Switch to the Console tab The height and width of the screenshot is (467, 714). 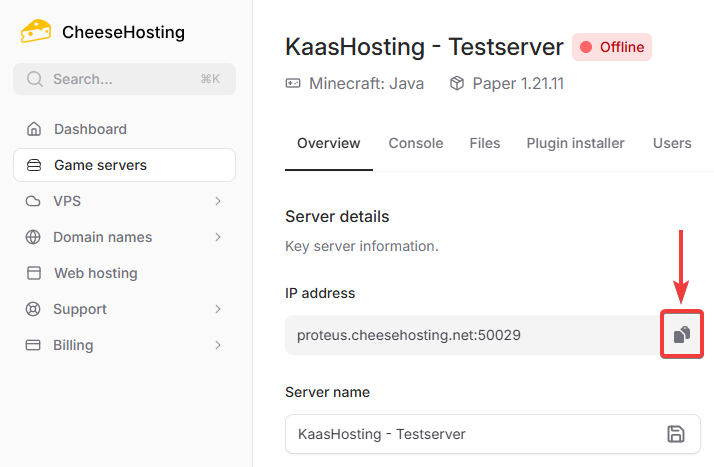(415, 143)
